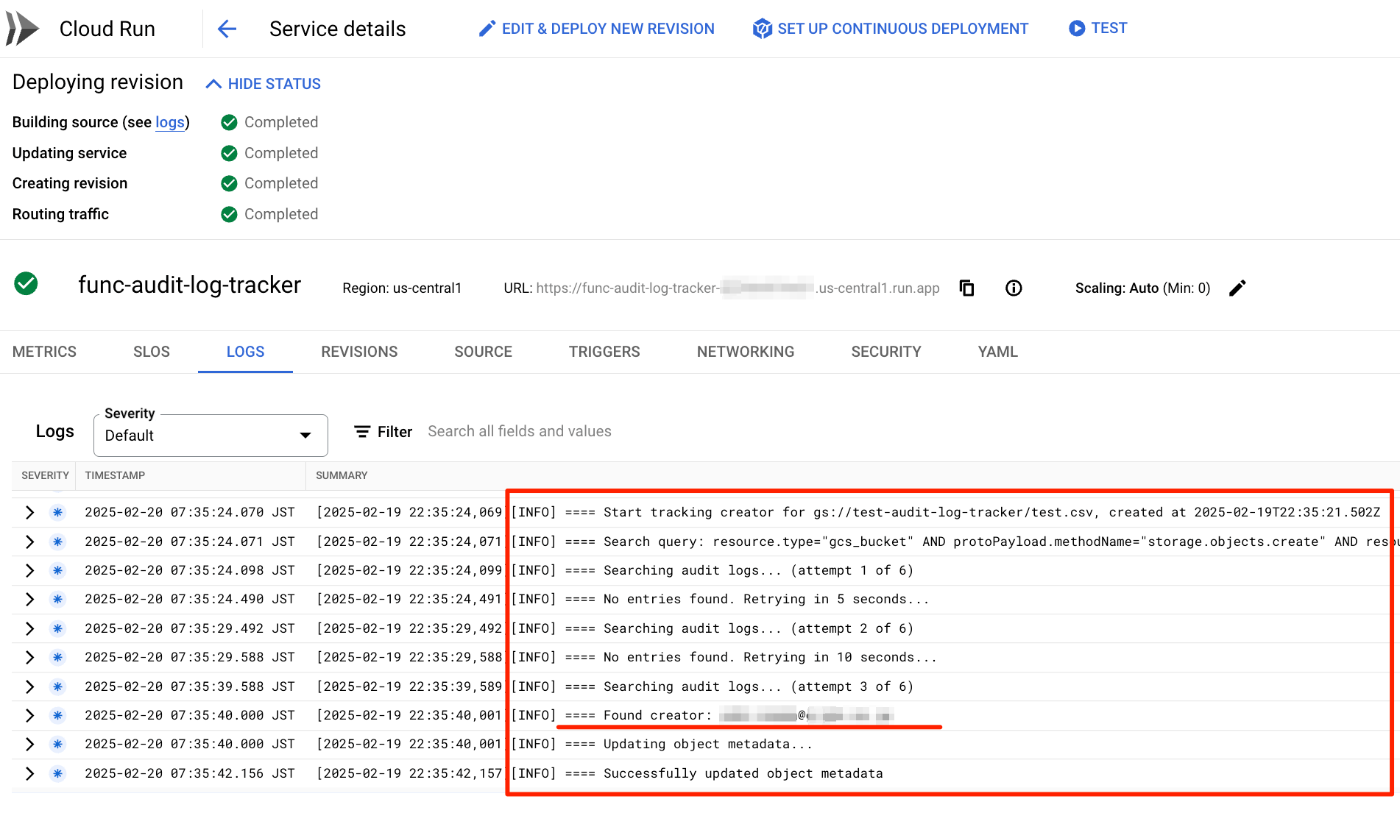Click green service status check icon
The image size is (1400, 827).
tap(26, 285)
